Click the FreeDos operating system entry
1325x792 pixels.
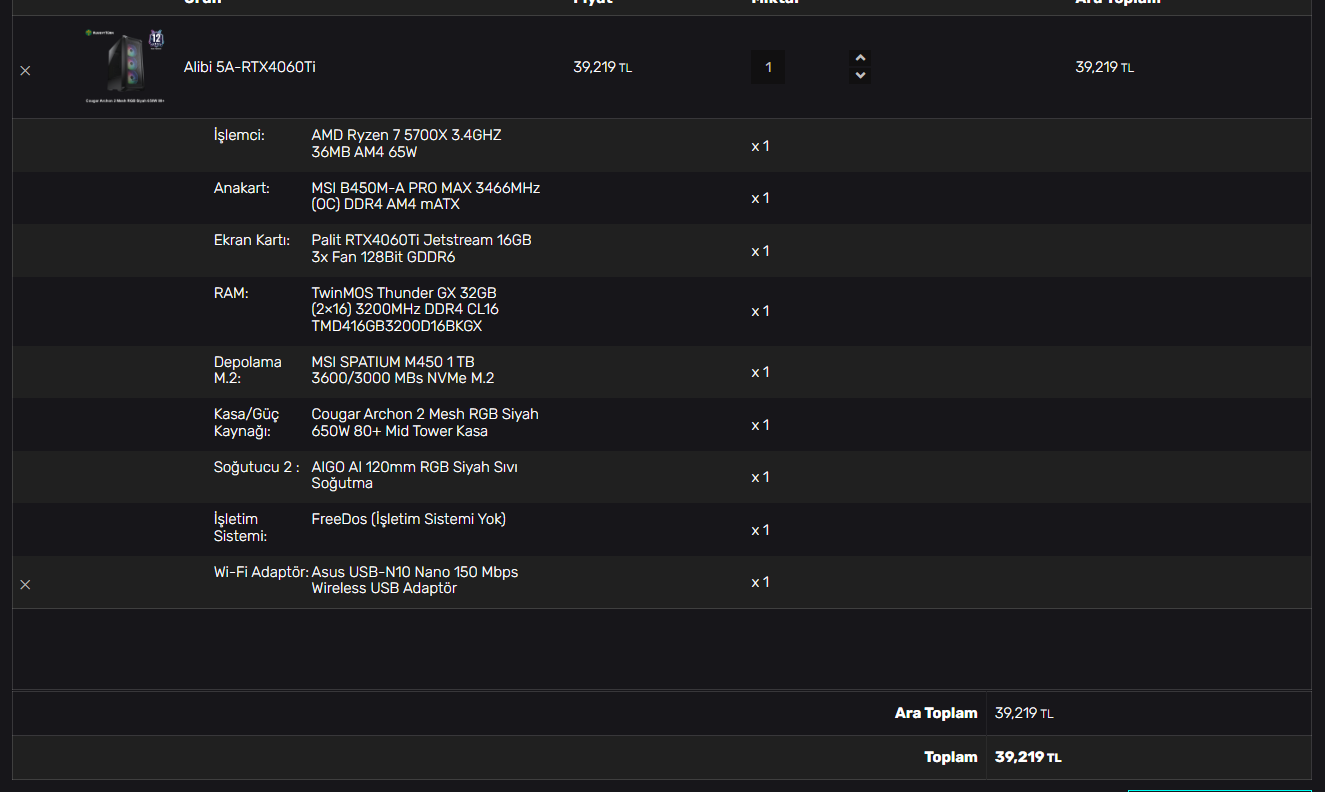tap(408, 519)
